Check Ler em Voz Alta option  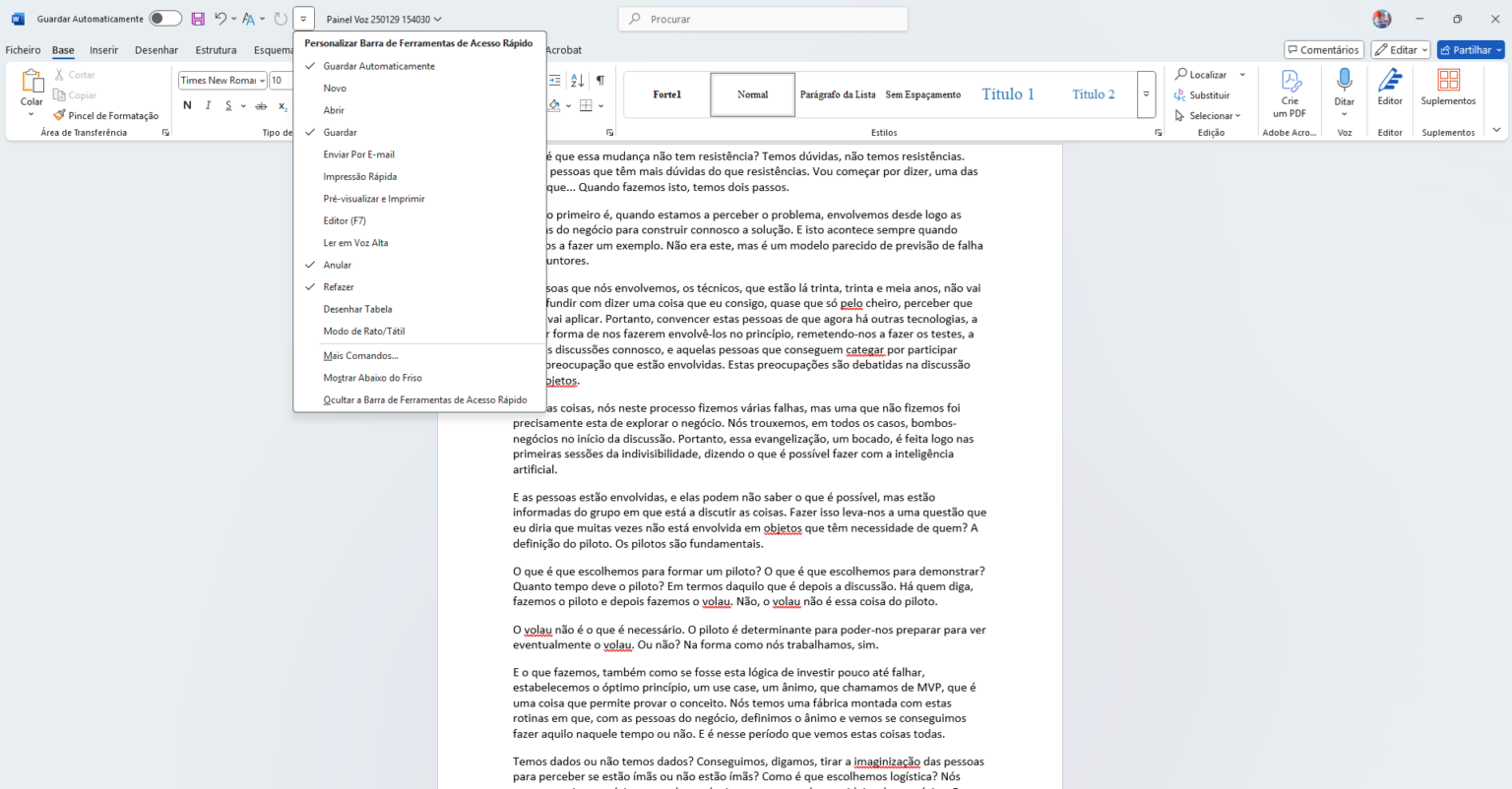click(419, 243)
